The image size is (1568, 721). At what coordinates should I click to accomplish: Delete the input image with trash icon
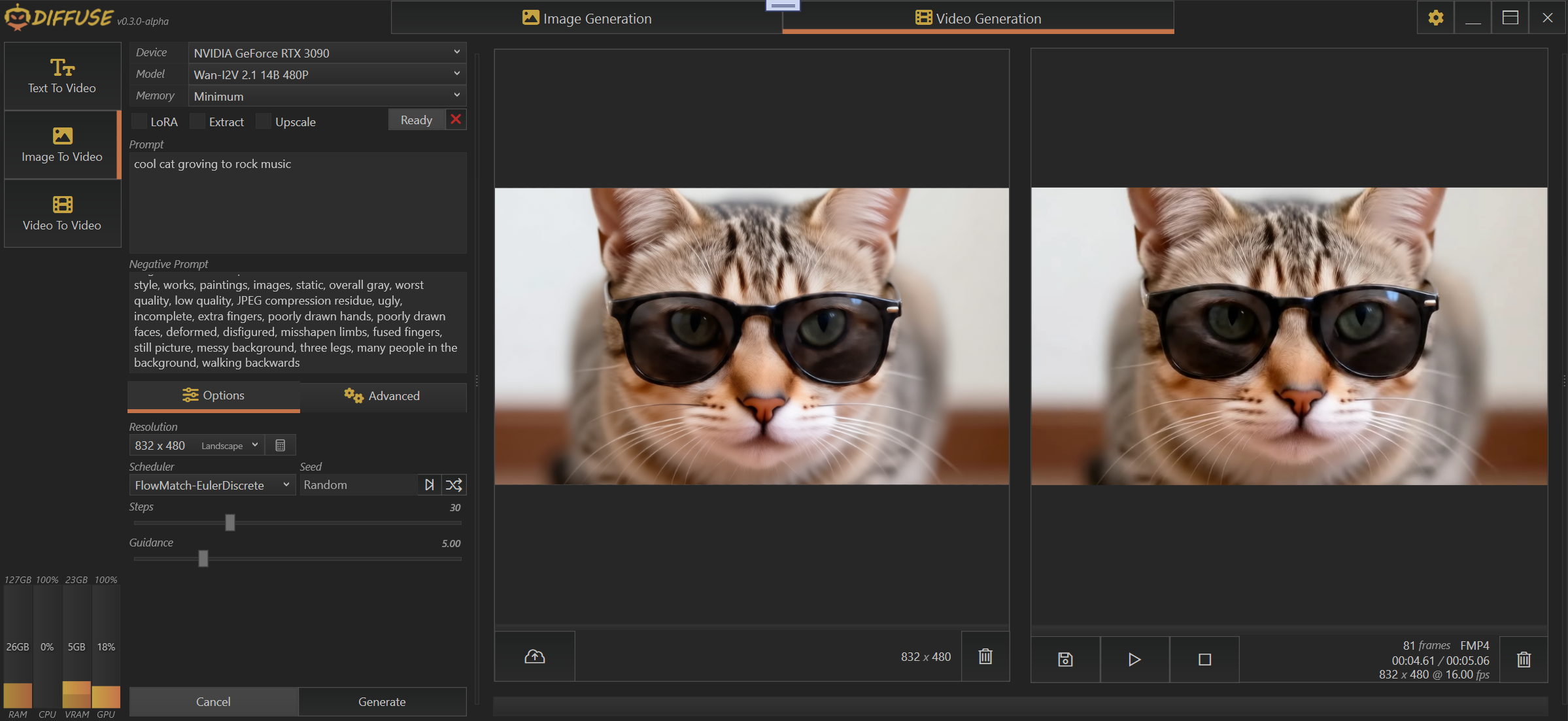(x=985, y=656)
